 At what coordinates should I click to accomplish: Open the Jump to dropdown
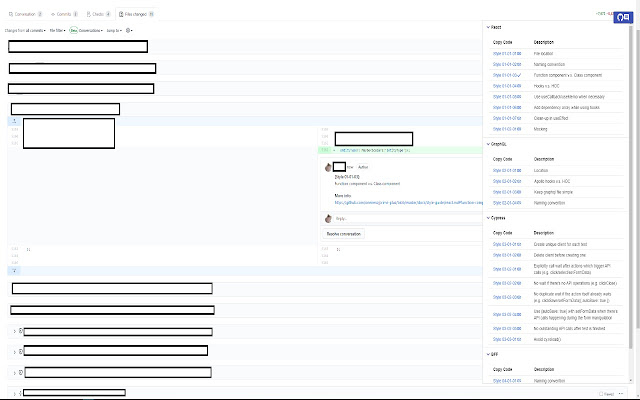tap(114, 31)
